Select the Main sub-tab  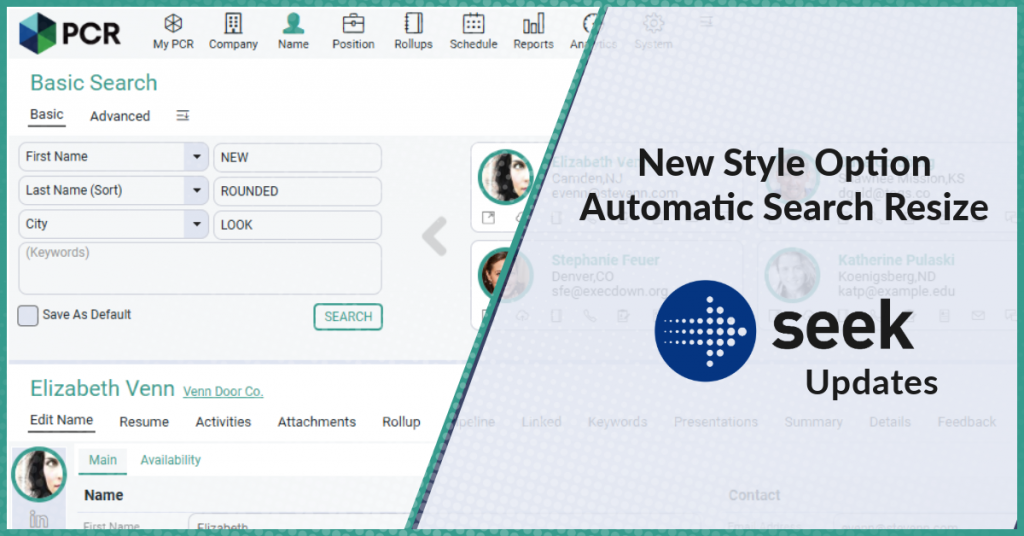coord(103,460)
